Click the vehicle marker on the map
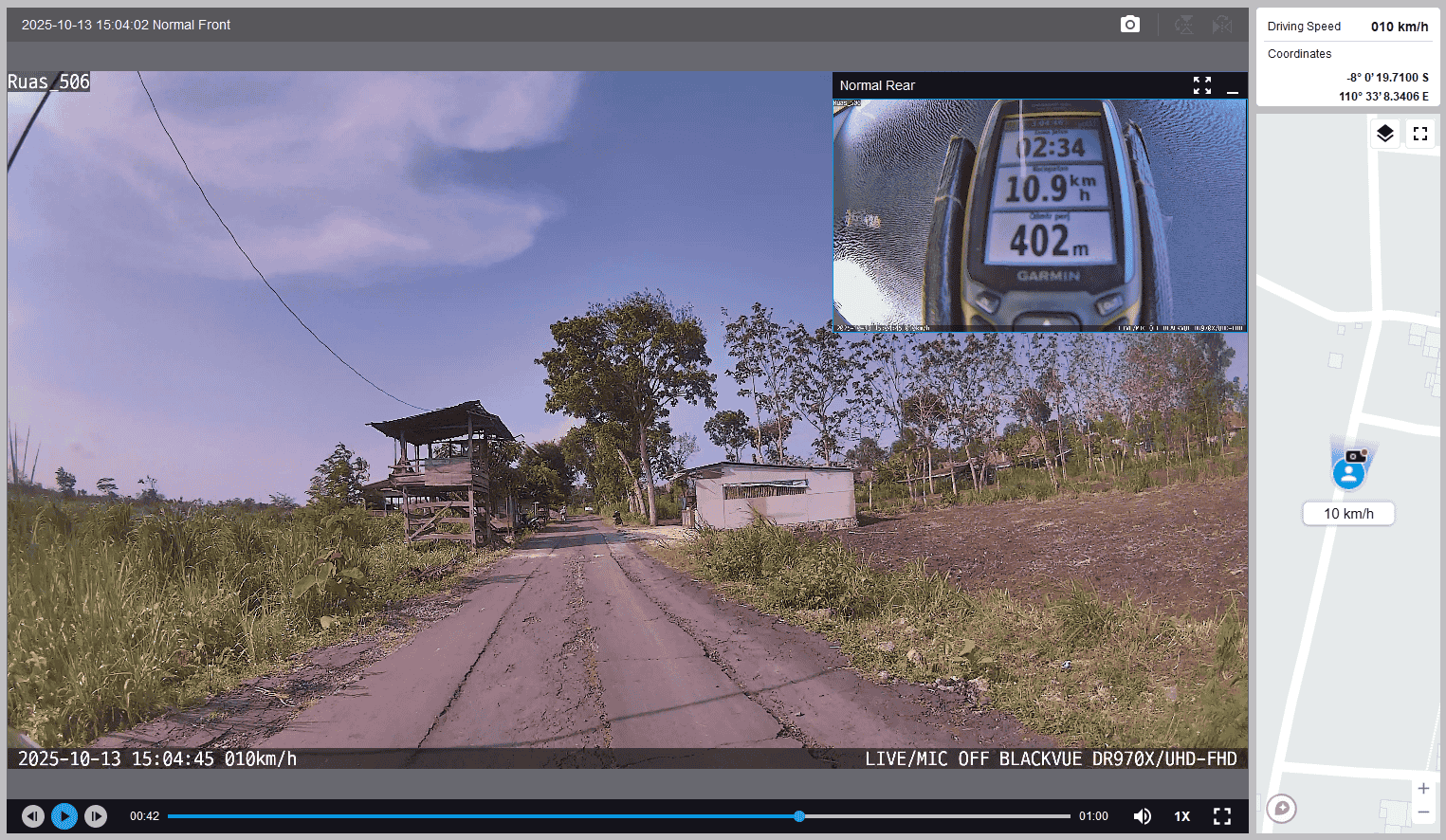 point(1348,471)
